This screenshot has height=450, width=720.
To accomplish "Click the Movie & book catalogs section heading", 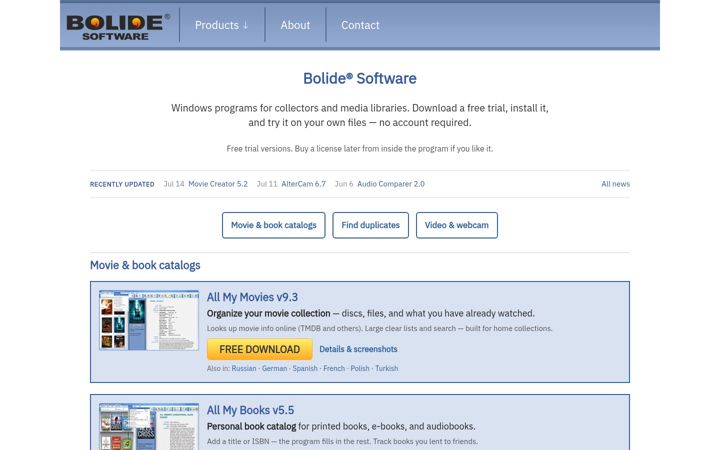I will [145, 265].
